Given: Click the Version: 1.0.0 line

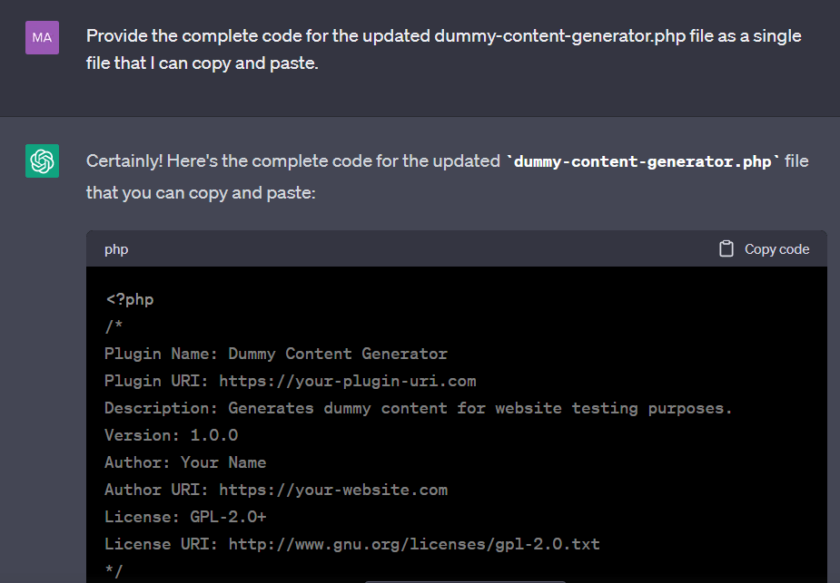Looking at the screenshot, I should tap(171, 435).
